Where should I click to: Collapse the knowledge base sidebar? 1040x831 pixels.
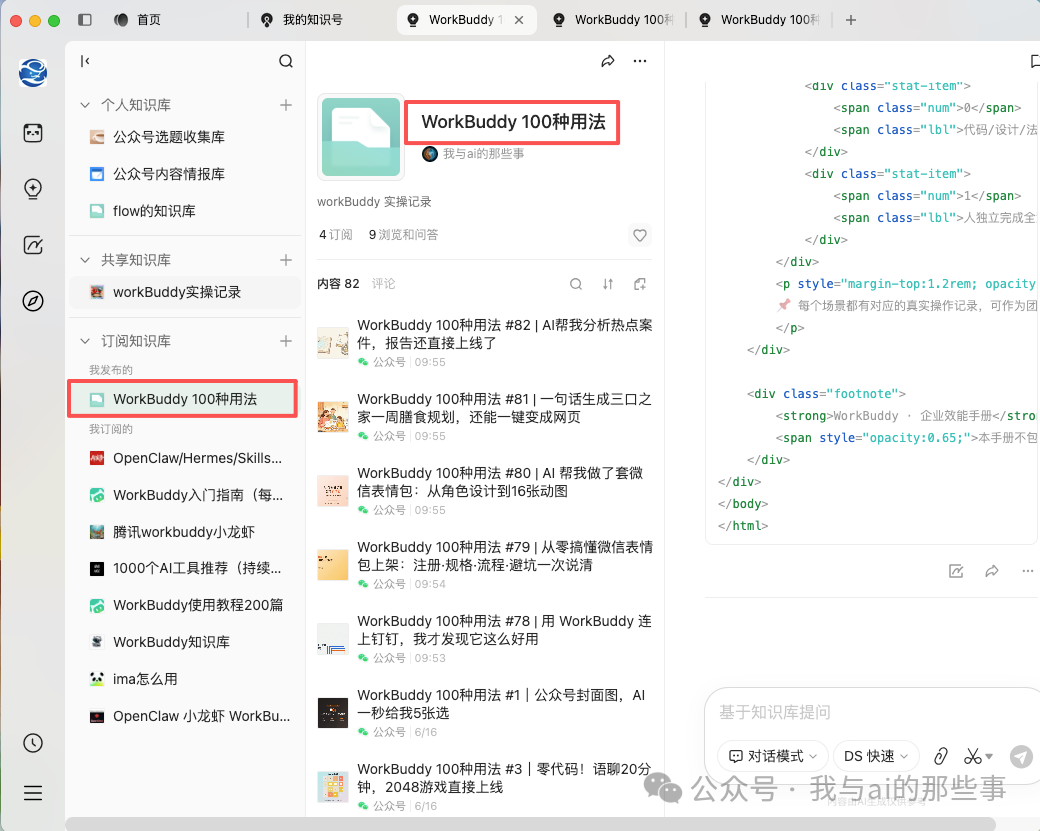click(85, 61)
